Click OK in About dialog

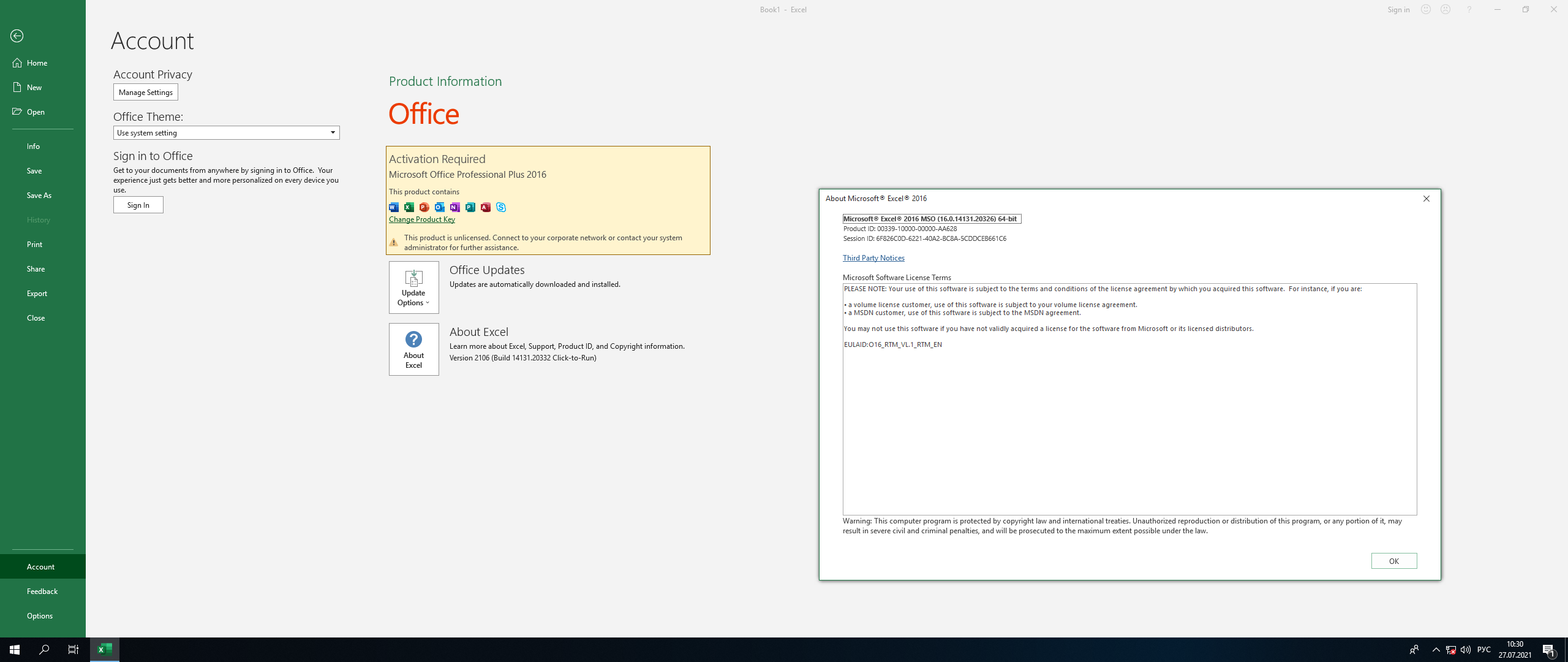[x=1394, y=561]
